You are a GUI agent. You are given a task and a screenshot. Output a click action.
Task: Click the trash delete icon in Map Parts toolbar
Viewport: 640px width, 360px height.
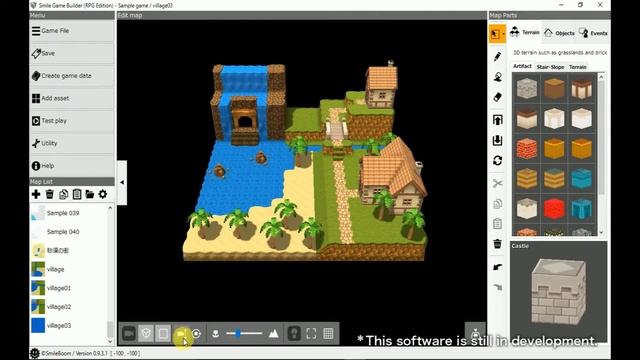497,244
